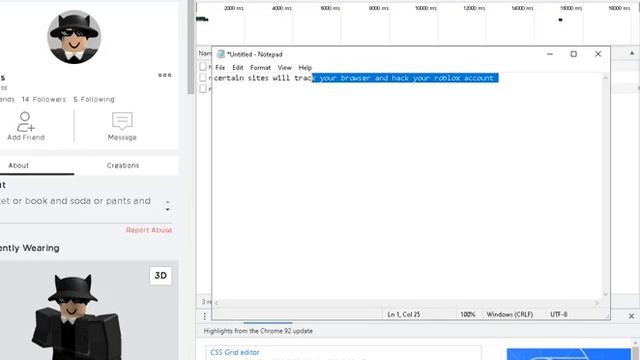Tick the third checkbox in the DevTools list
Viewport: 640px width, 360px height.
coord(203,89)
